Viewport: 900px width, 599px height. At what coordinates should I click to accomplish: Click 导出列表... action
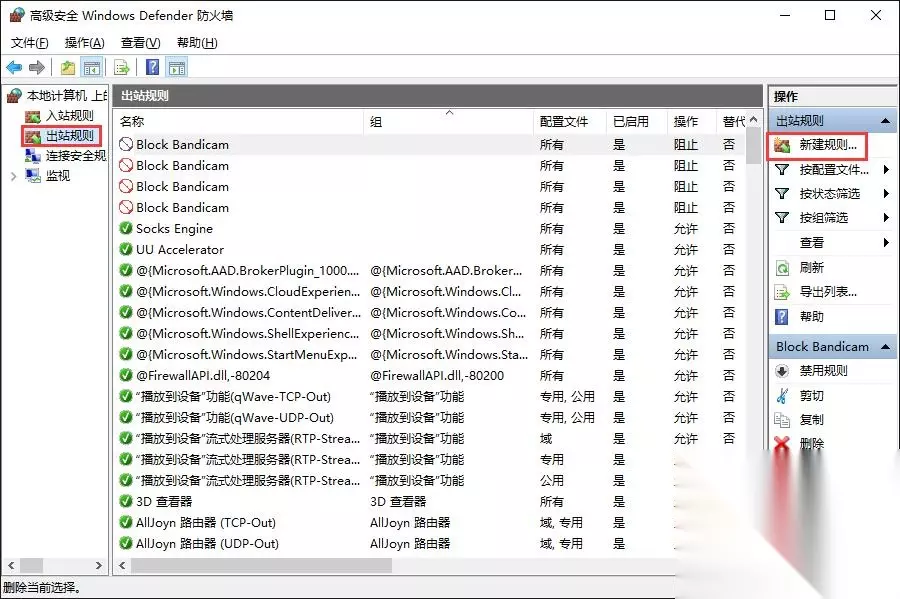[x=828, y=292]
